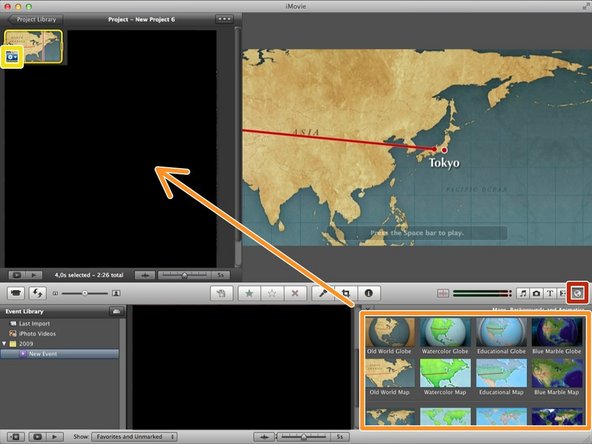Collapse the 2009 folder triangle

[x=4, y=344]
